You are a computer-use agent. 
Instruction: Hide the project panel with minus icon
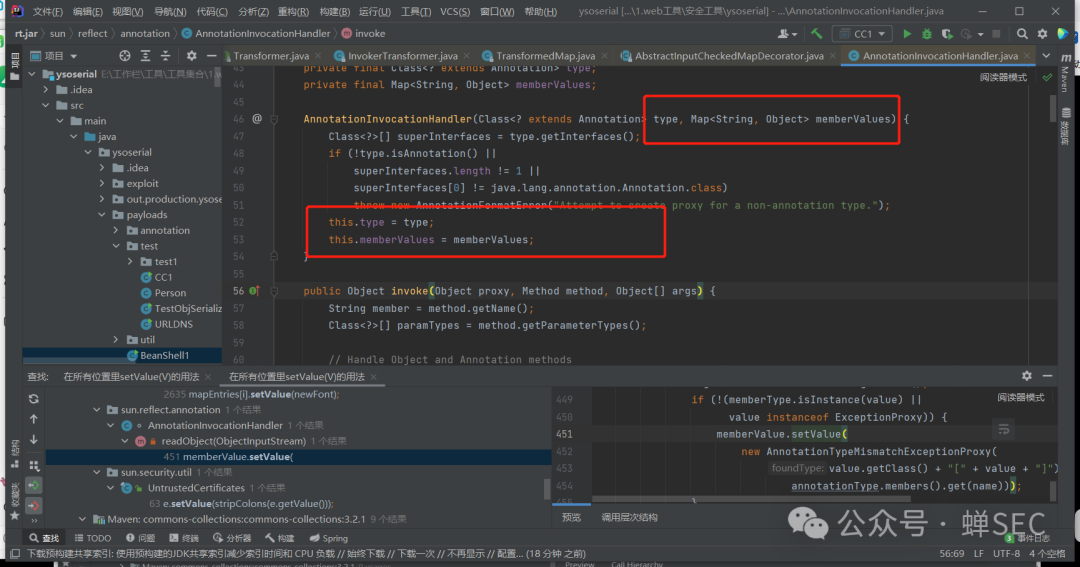point(211,56)
